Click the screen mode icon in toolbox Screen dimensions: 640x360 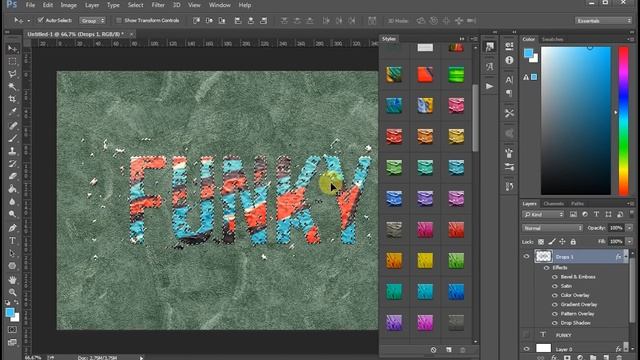(x=12, y=342)
